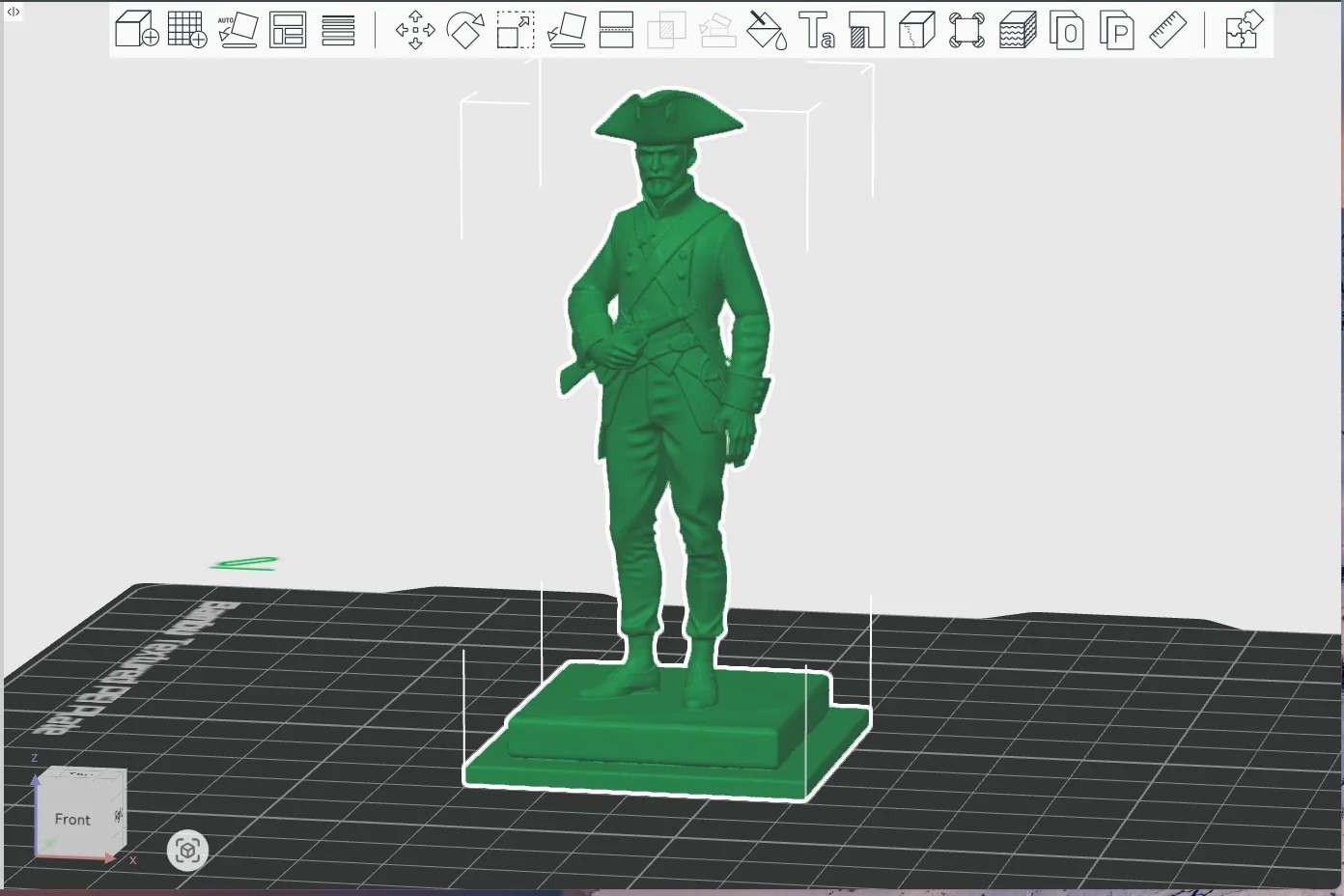Click the stacked pages O icon
Screen dimensions: 1344x896
(x=1067, y=30)
